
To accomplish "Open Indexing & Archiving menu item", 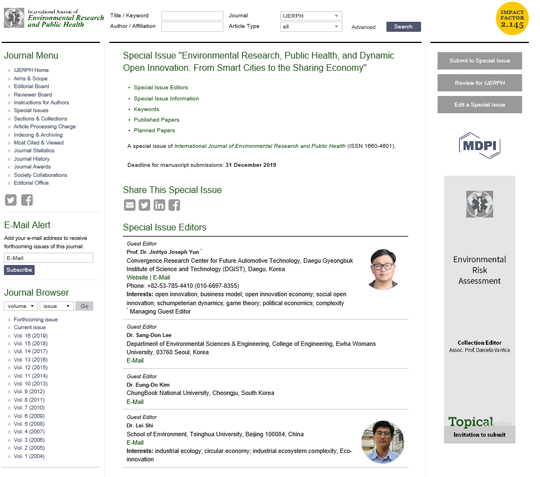I will click(38, 135).
